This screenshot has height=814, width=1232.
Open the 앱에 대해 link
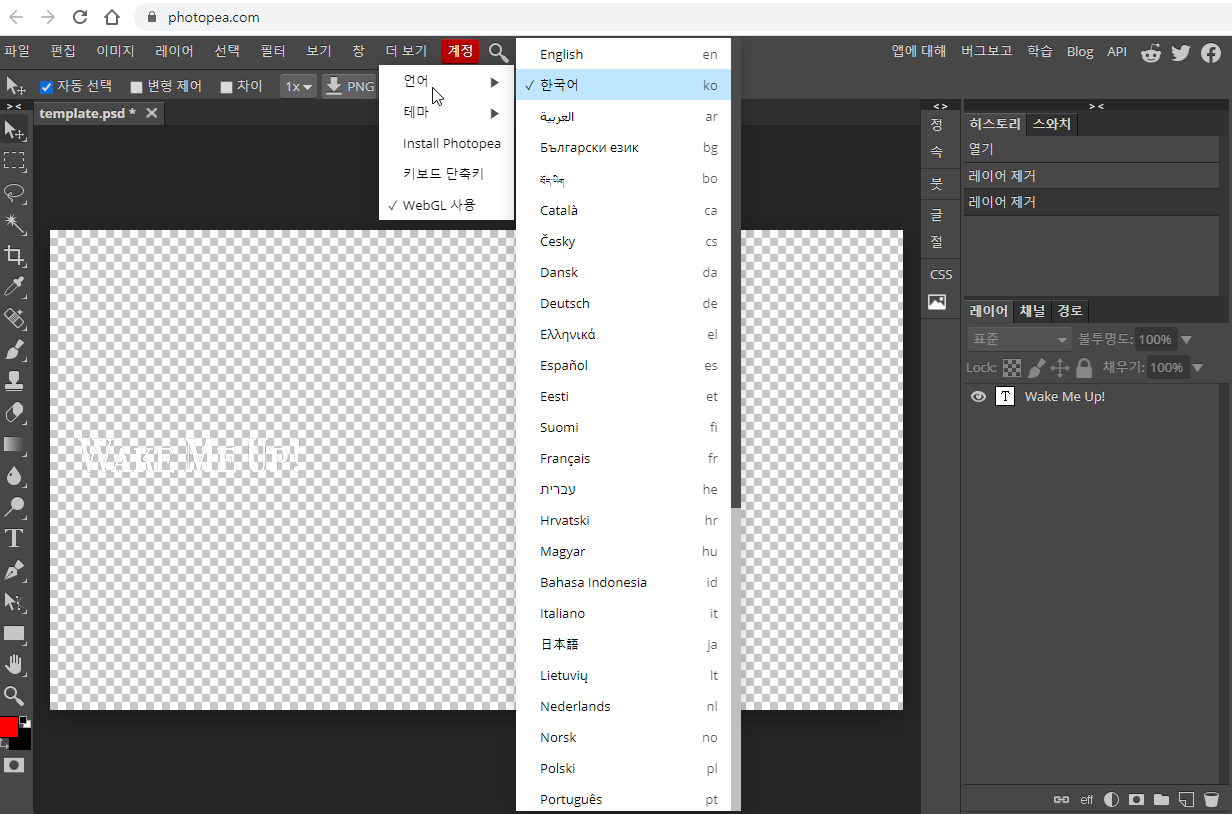918,51
